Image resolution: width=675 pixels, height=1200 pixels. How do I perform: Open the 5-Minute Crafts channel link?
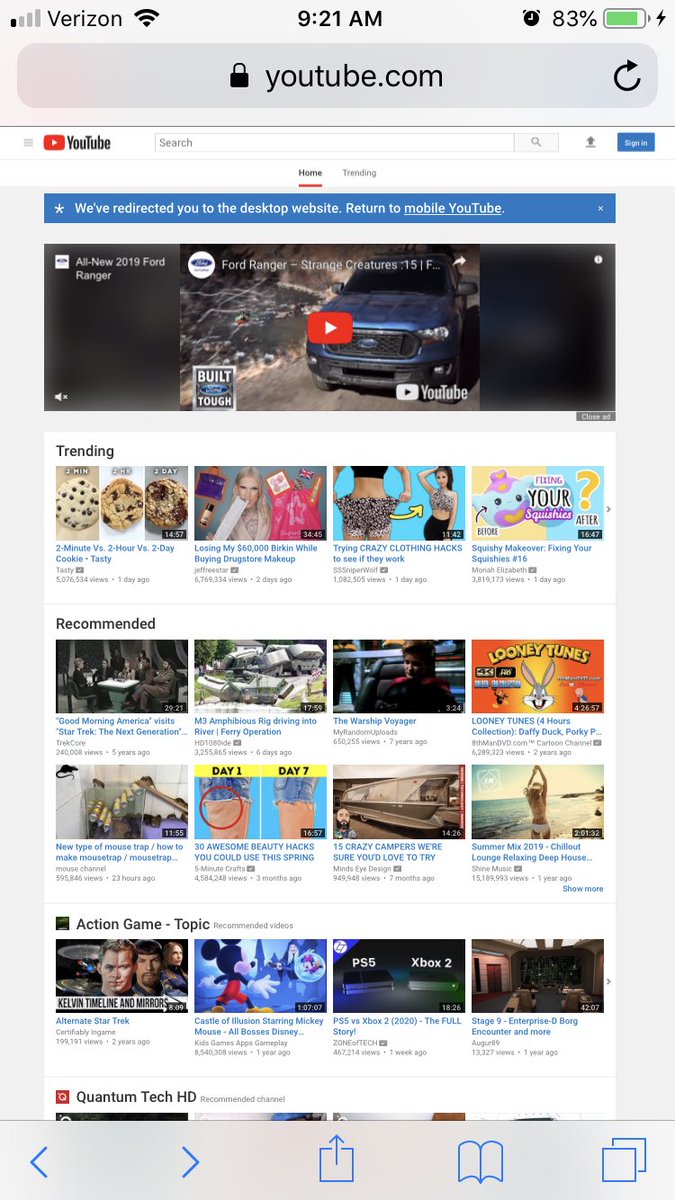tap(220, 869)
